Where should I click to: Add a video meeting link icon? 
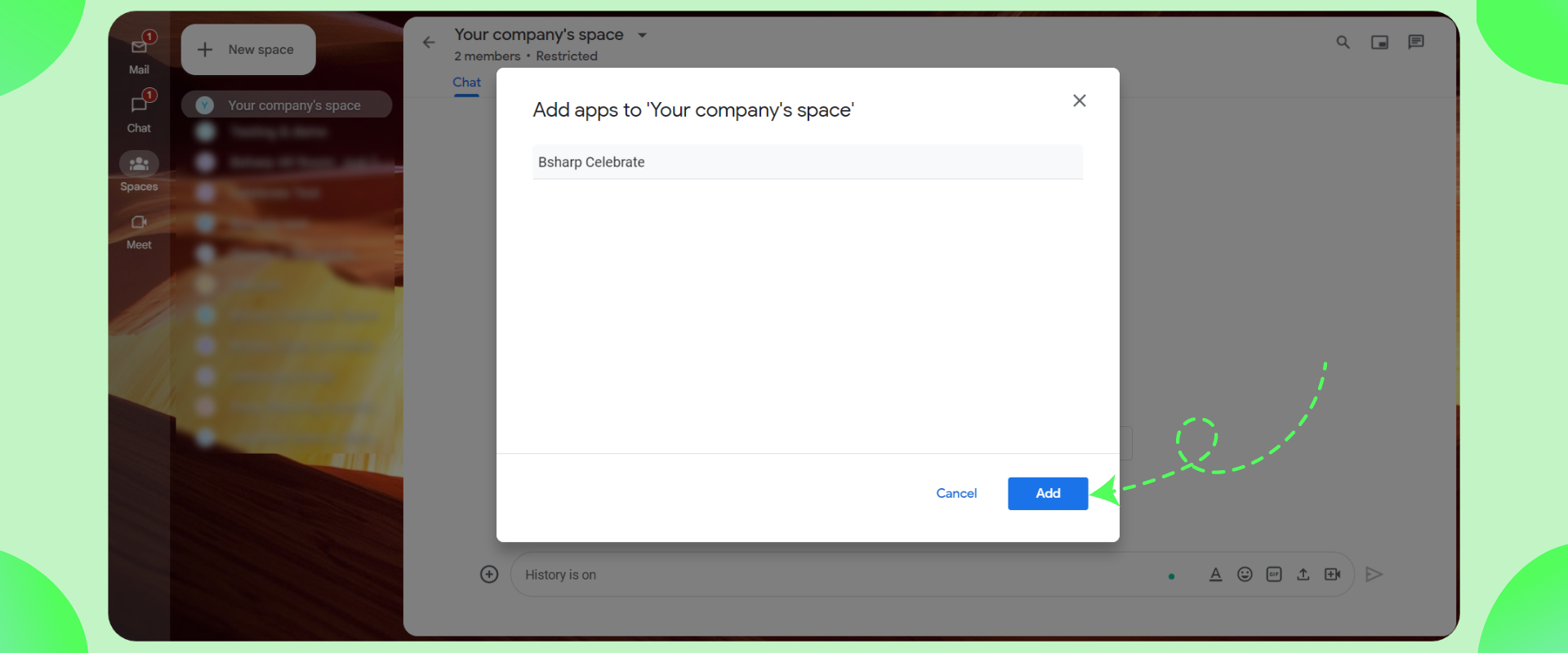pyautogui.click(x=1333, y=575)
